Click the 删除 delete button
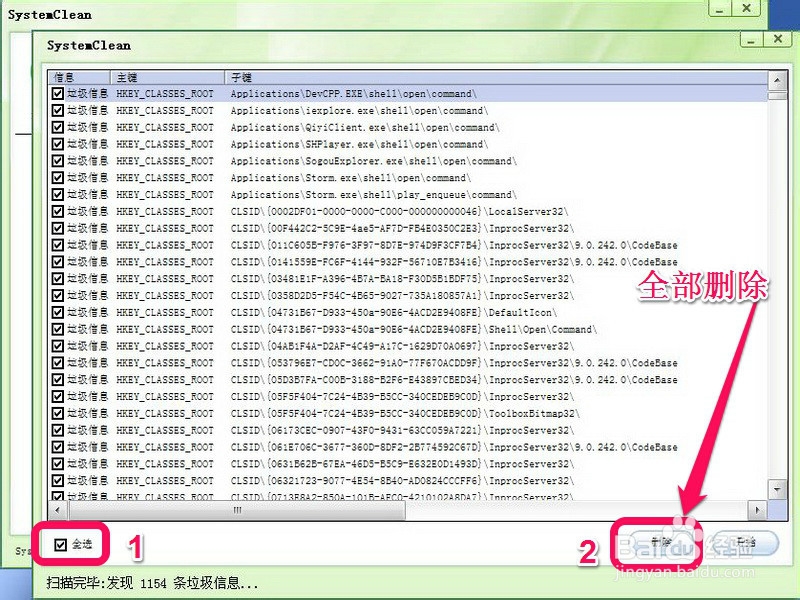800x600 pixels. point(661,543)
